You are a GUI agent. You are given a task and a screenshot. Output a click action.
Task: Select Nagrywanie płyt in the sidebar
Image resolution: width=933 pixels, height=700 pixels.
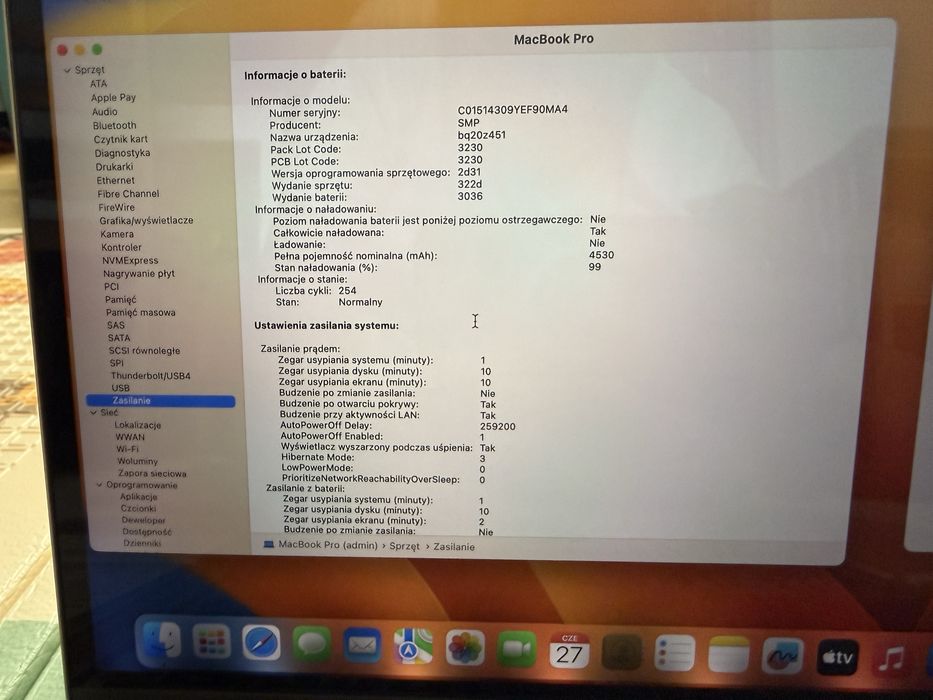(139, 274)
